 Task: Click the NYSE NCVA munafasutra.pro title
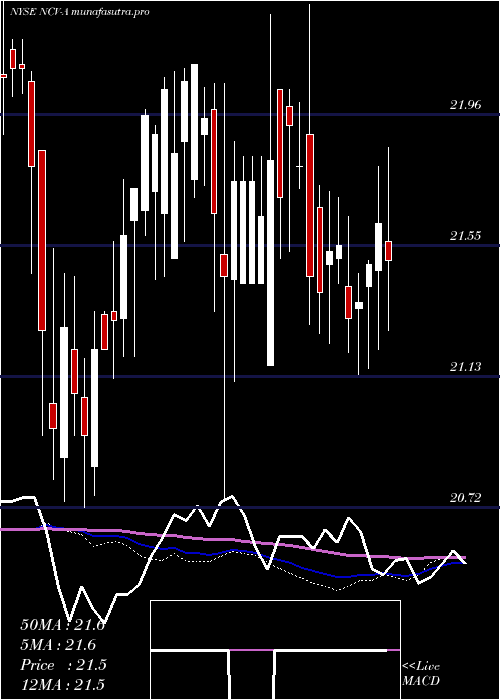[x=79, y=12]
